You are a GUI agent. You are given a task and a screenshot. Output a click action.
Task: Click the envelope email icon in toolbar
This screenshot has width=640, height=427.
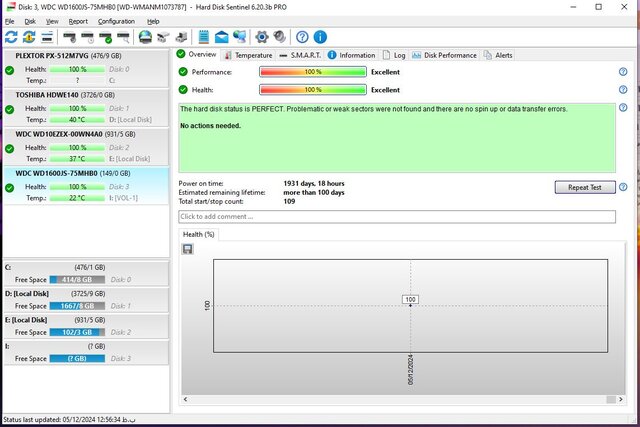[x=222, y=37]
